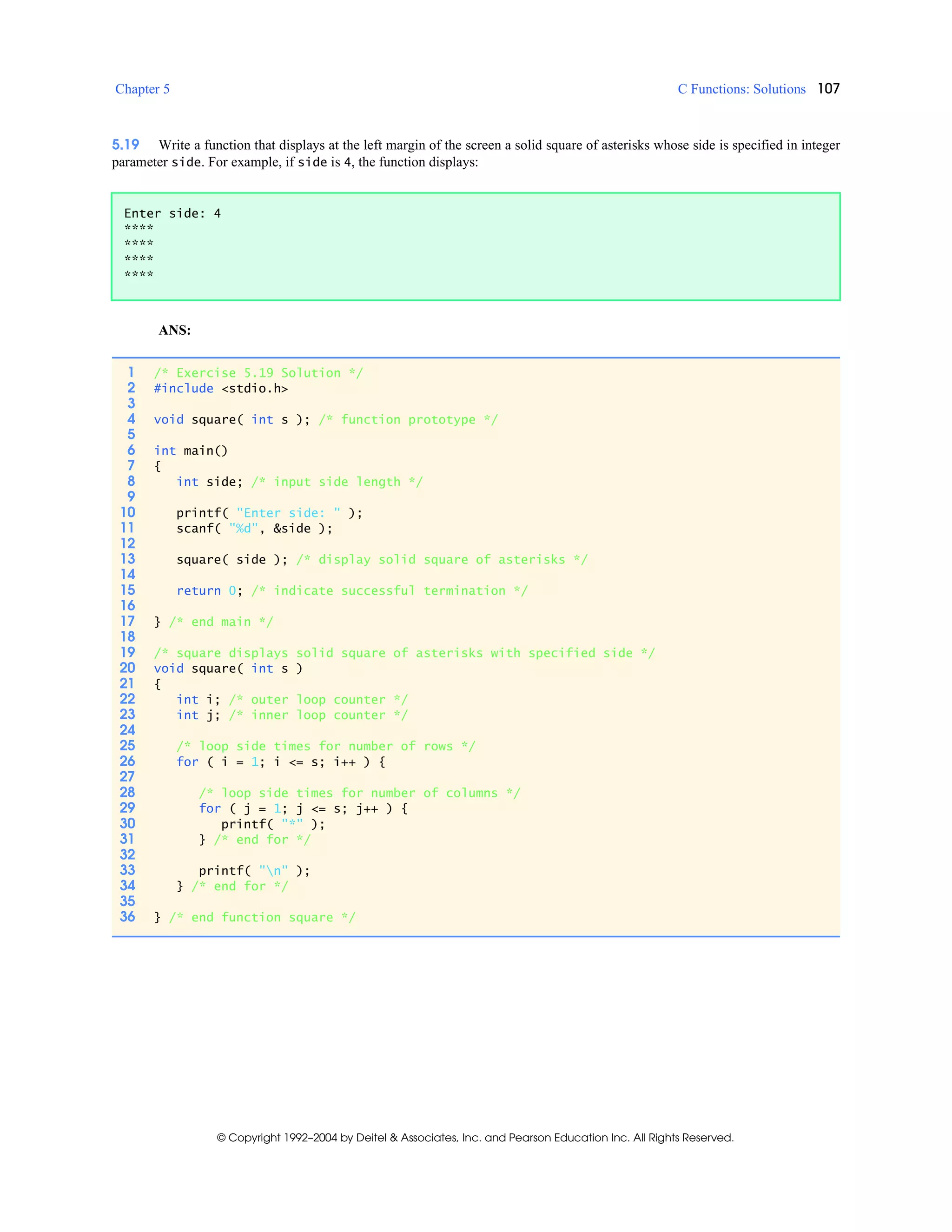
Task: Click exercise number 5.19
Action: coord(125,145)
